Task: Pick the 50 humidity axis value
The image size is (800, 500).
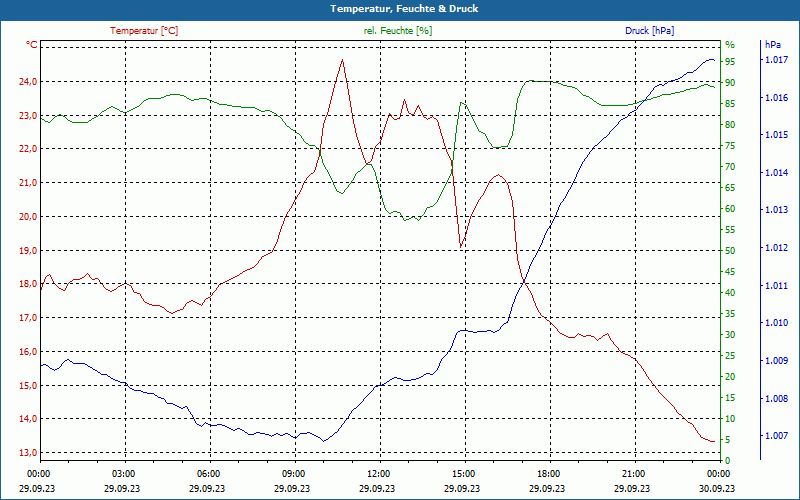Action: [x=730, y=251]
